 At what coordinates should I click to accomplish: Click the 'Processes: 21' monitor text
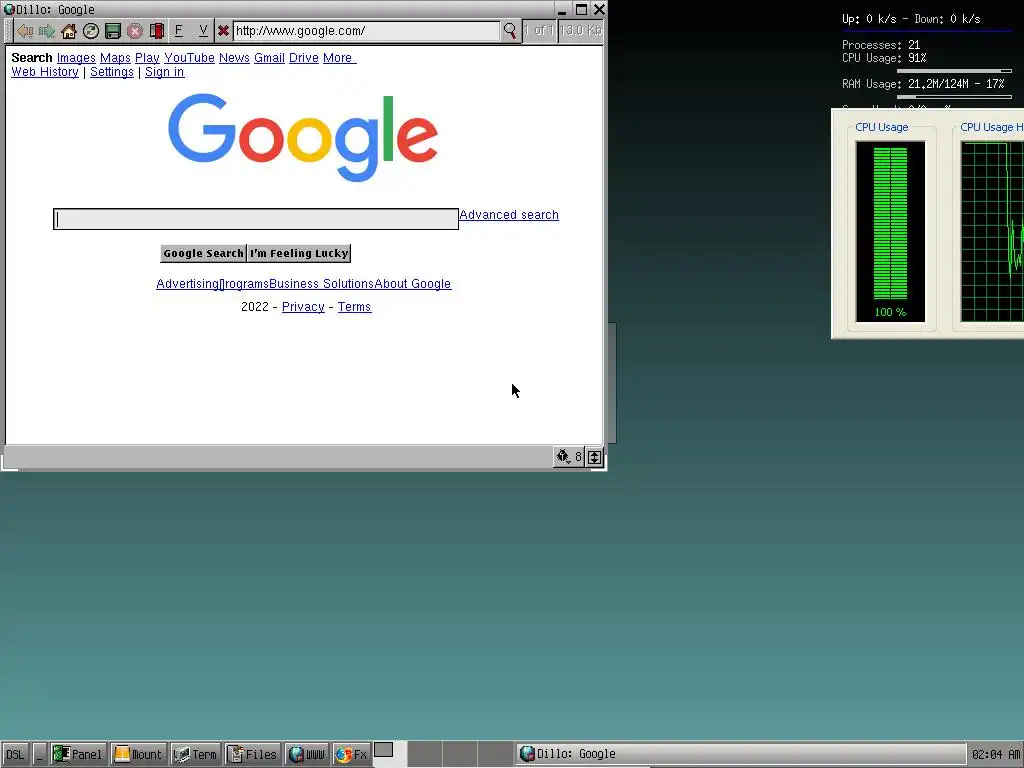tap(881, 45)
